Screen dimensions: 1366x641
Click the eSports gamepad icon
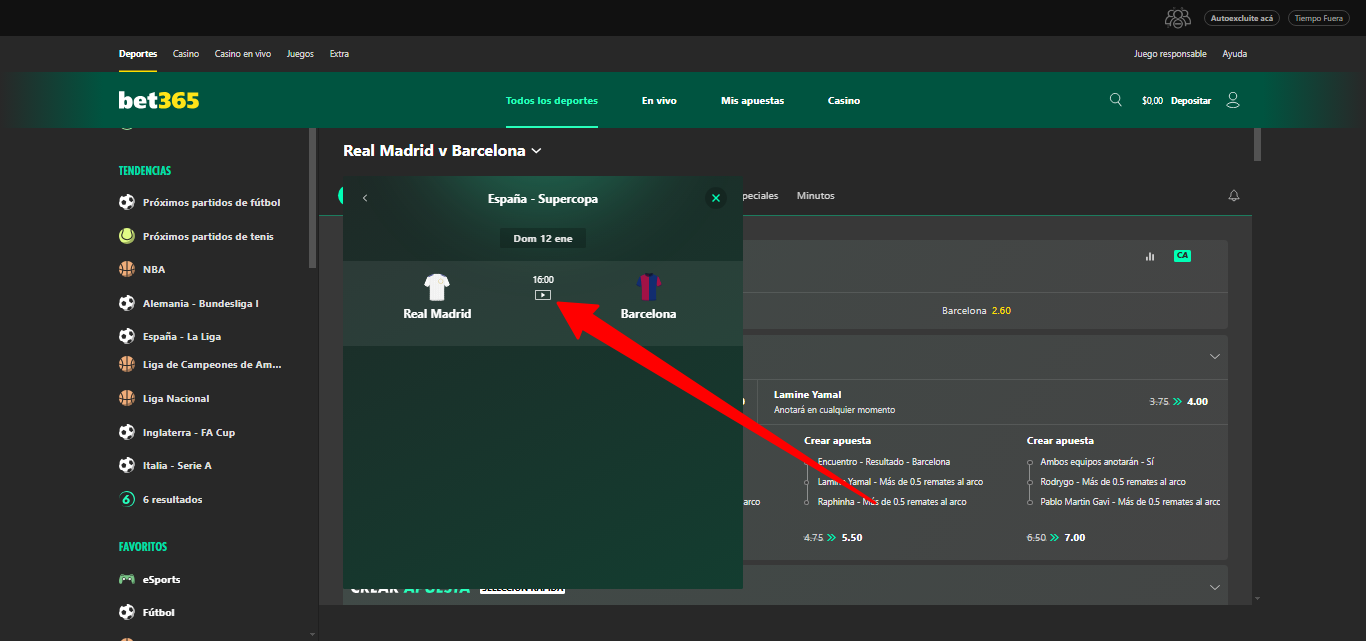coord(127,579)
